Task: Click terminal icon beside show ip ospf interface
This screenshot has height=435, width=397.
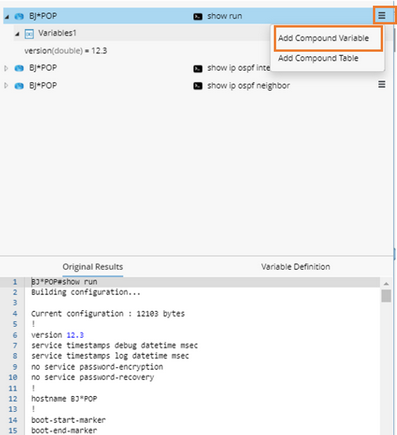Action: (x=198, y=69)
